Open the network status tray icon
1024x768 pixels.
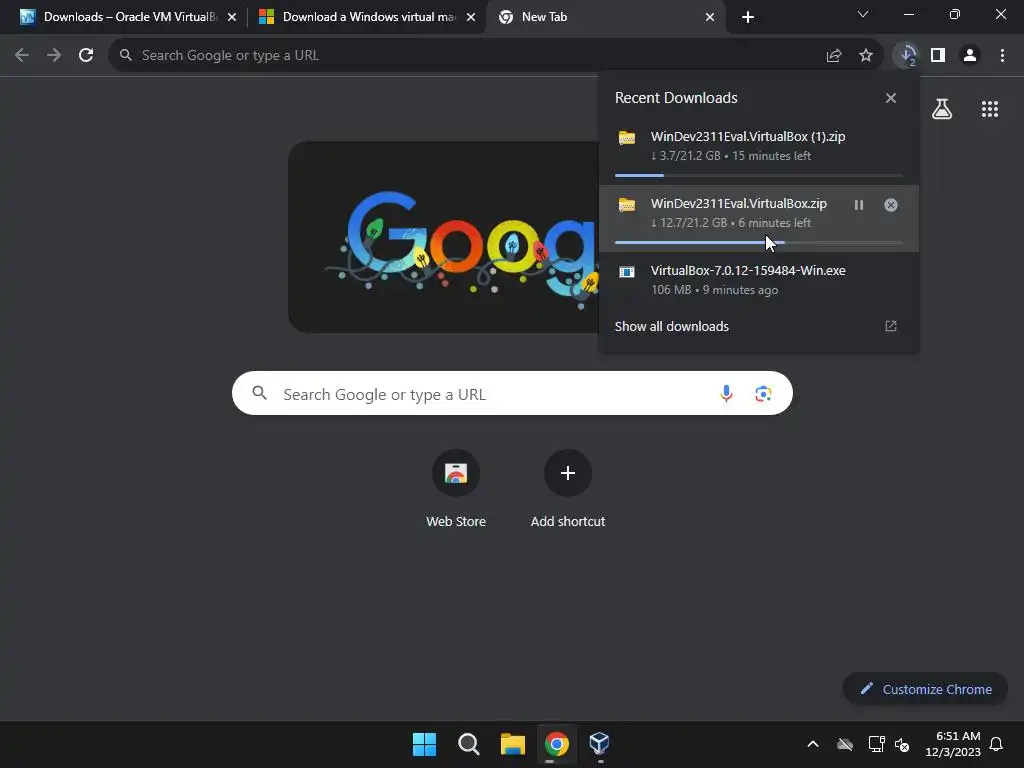pos(876,744)
